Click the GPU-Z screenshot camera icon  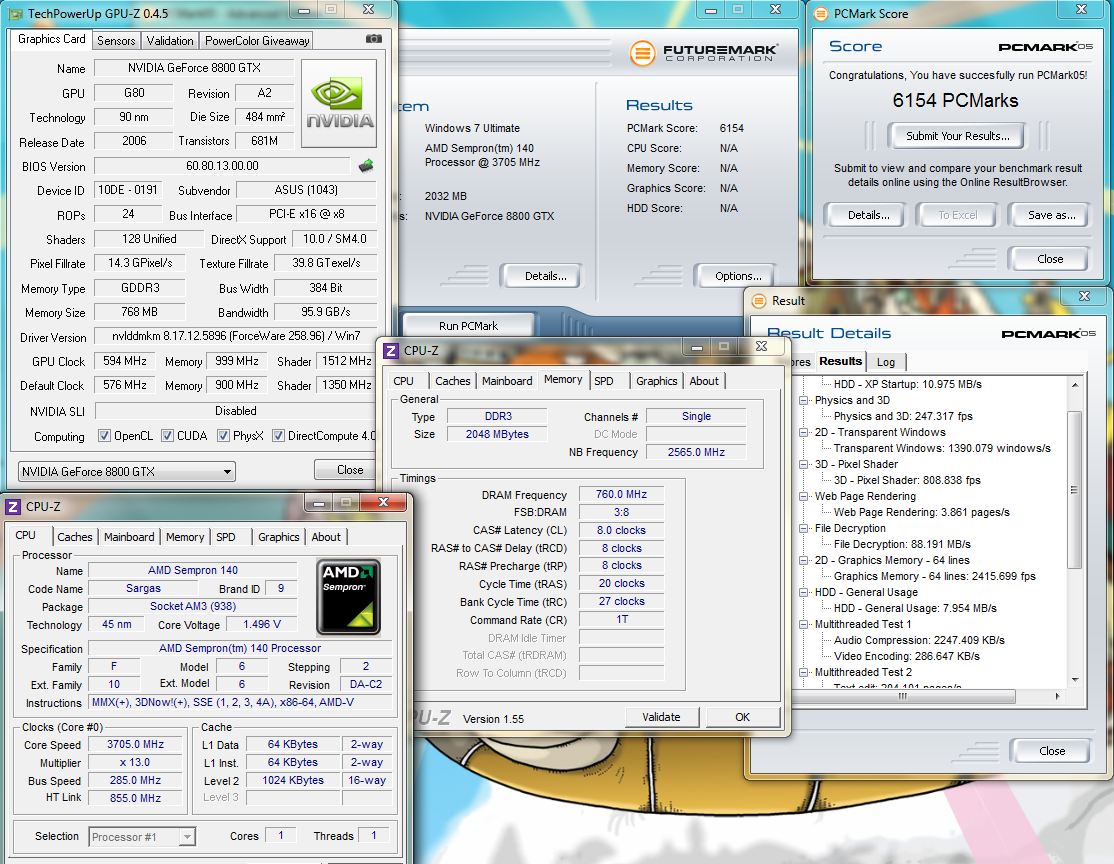374,39
